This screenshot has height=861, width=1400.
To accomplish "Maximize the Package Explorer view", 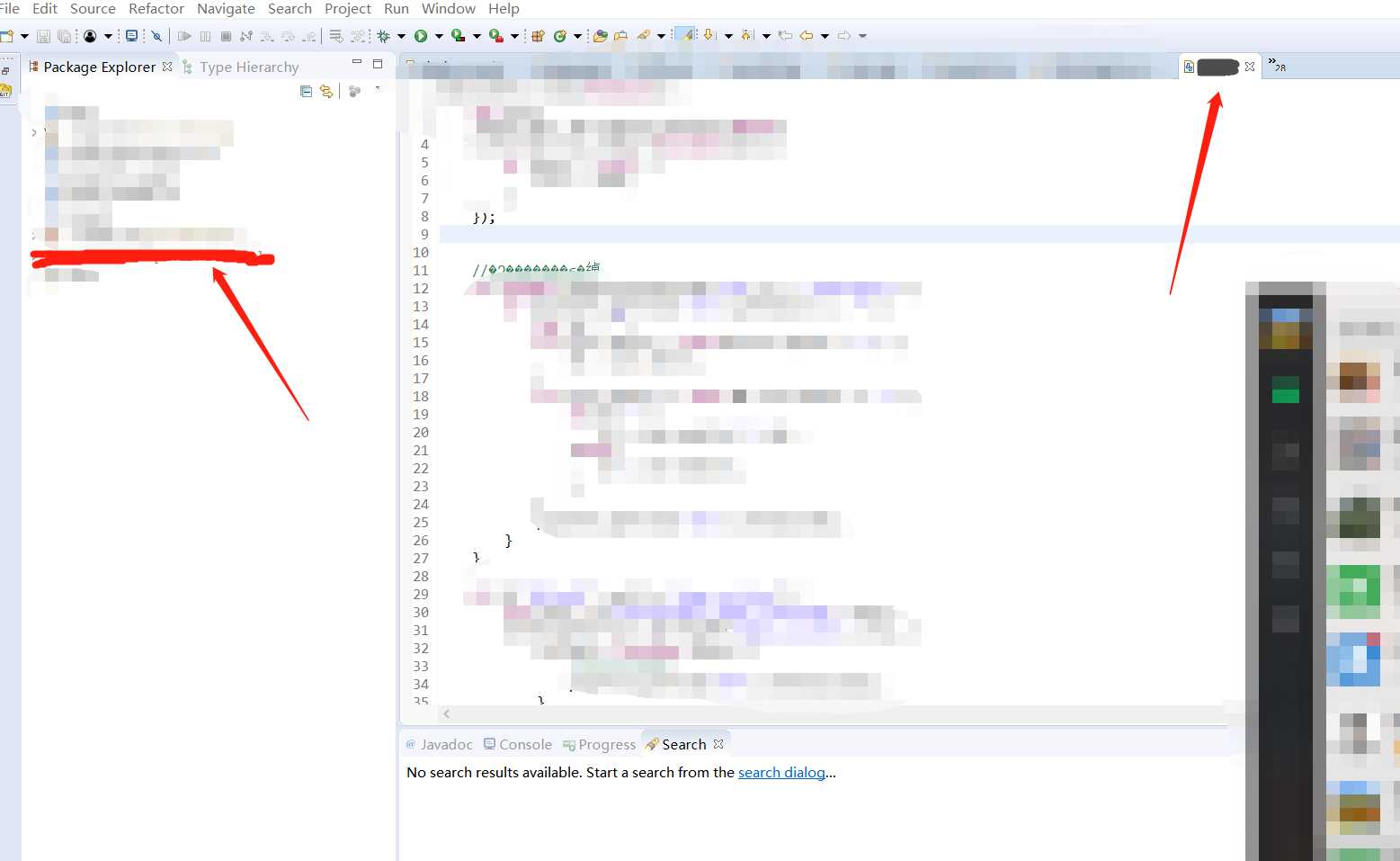I will pyautogui.click(x=378, y=63).
